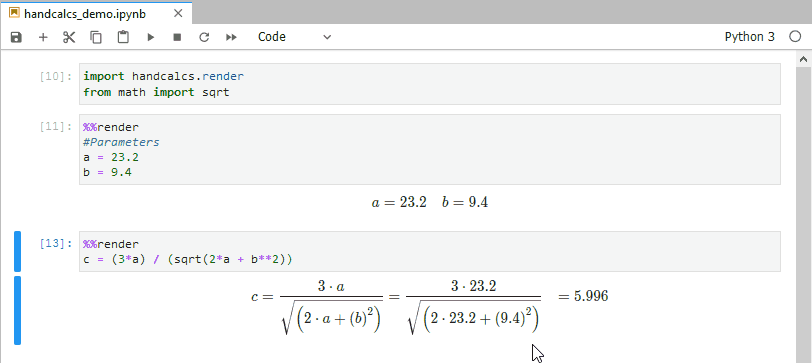Copy selected cells using the copy icon

(96, 37)
